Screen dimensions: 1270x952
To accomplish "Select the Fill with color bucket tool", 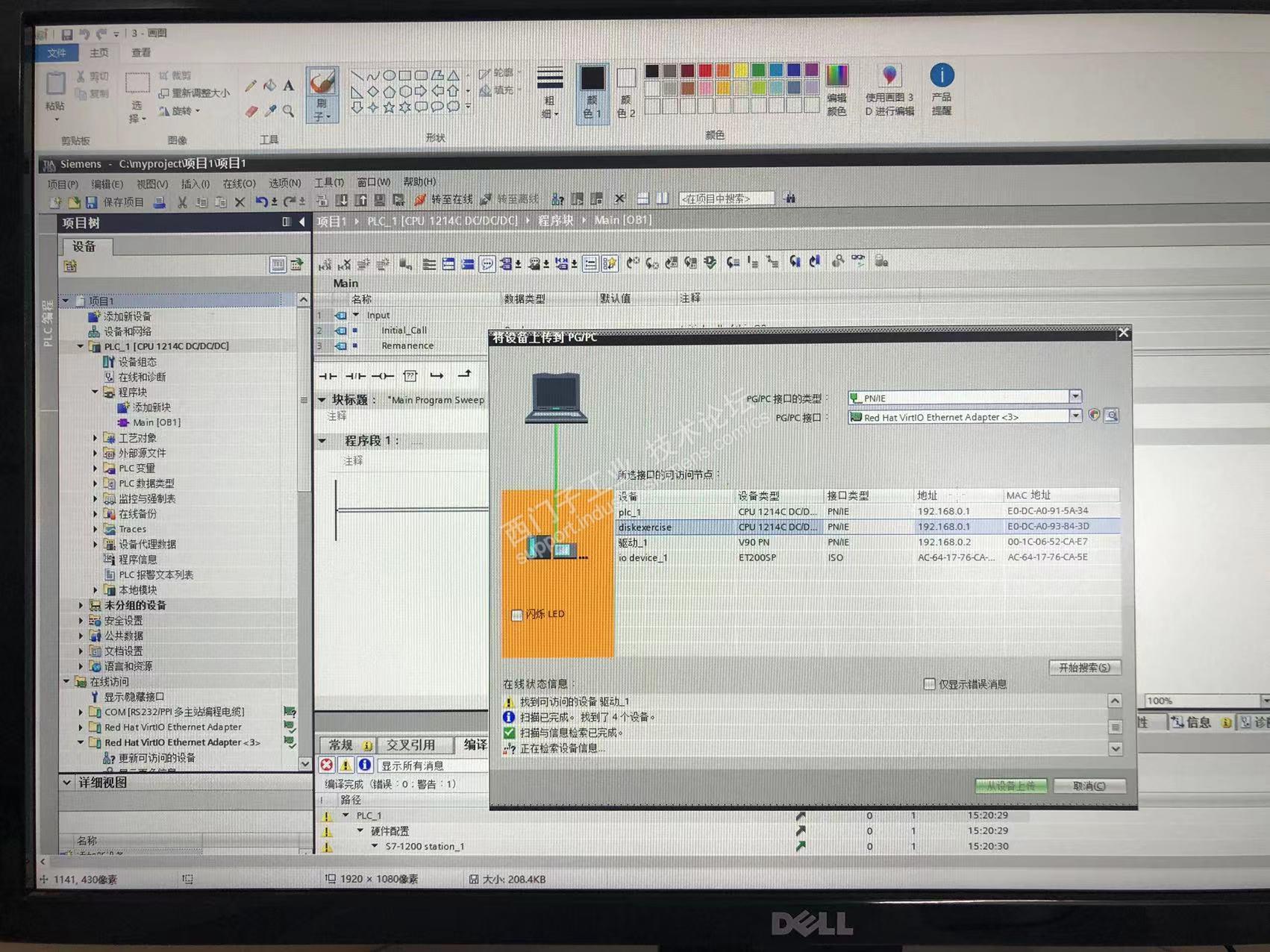I will (x=269, y=87).
